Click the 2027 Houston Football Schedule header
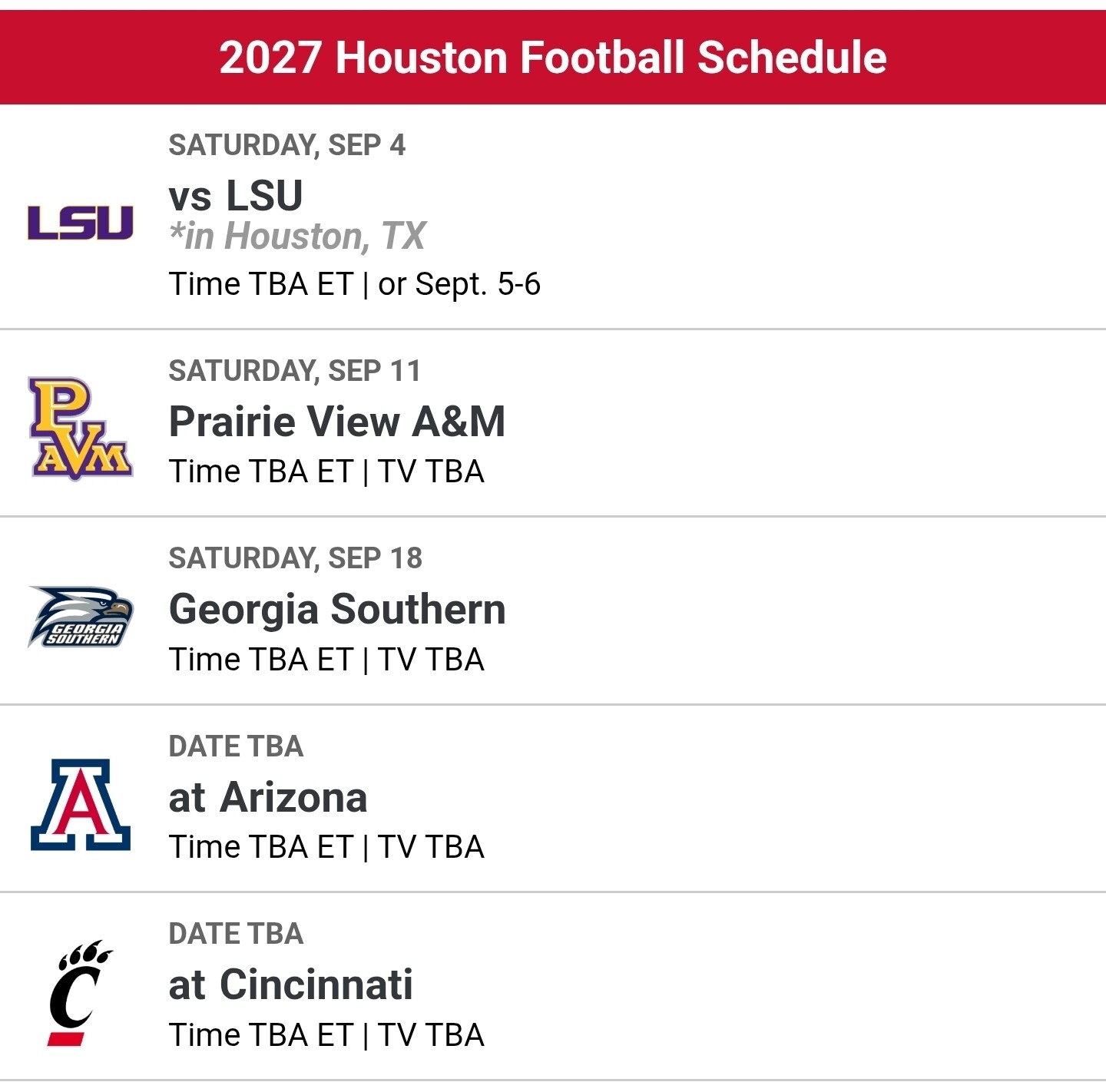 coord(553,58)
